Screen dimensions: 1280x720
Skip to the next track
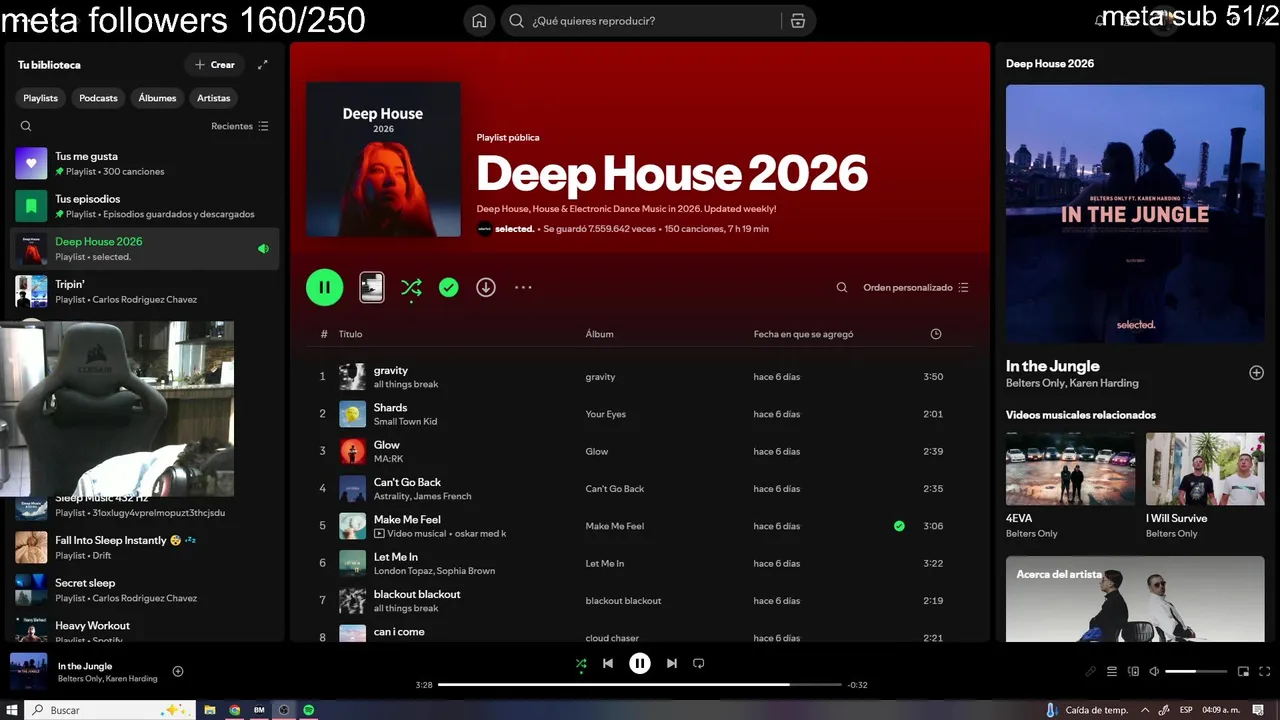672,663
